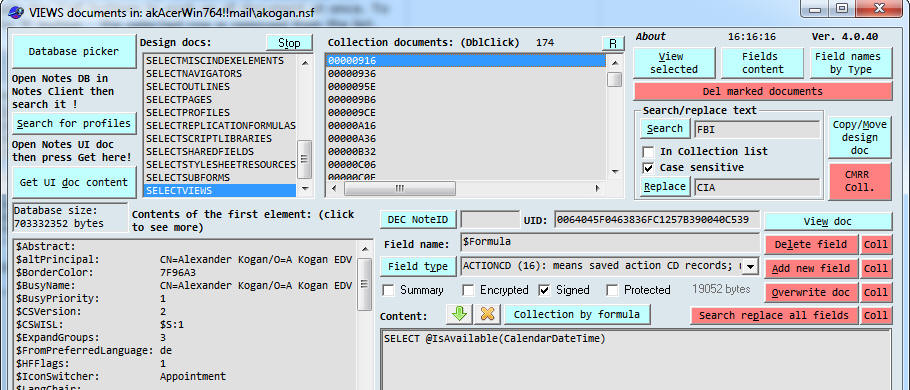The image size is (910, 390).
Task: Click Coll button beside Search replace all fields
Action: pyautogui.click(x=876, y=316)
